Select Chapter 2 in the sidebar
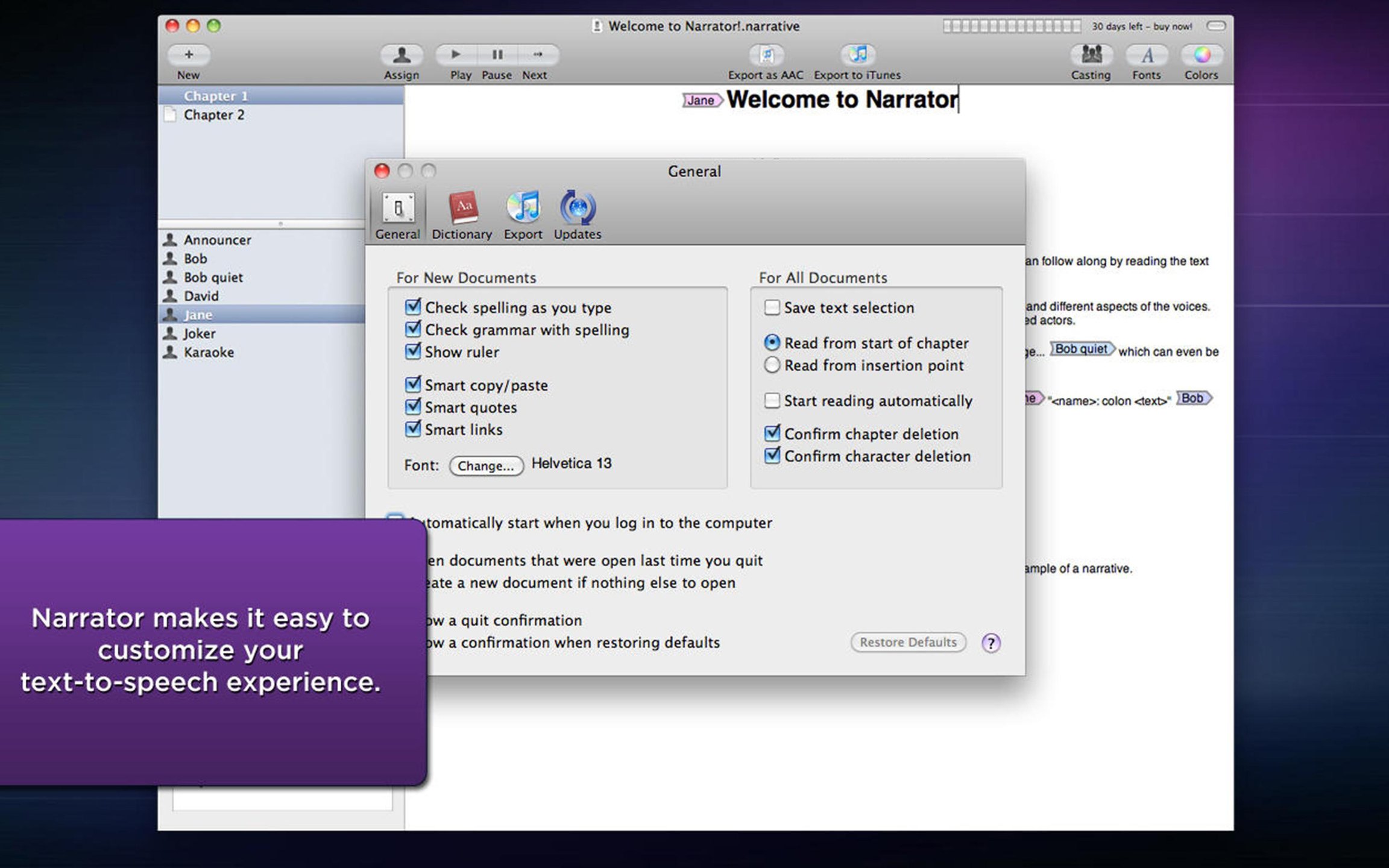This screenshot has width=1389, height=868. [281, 115]
